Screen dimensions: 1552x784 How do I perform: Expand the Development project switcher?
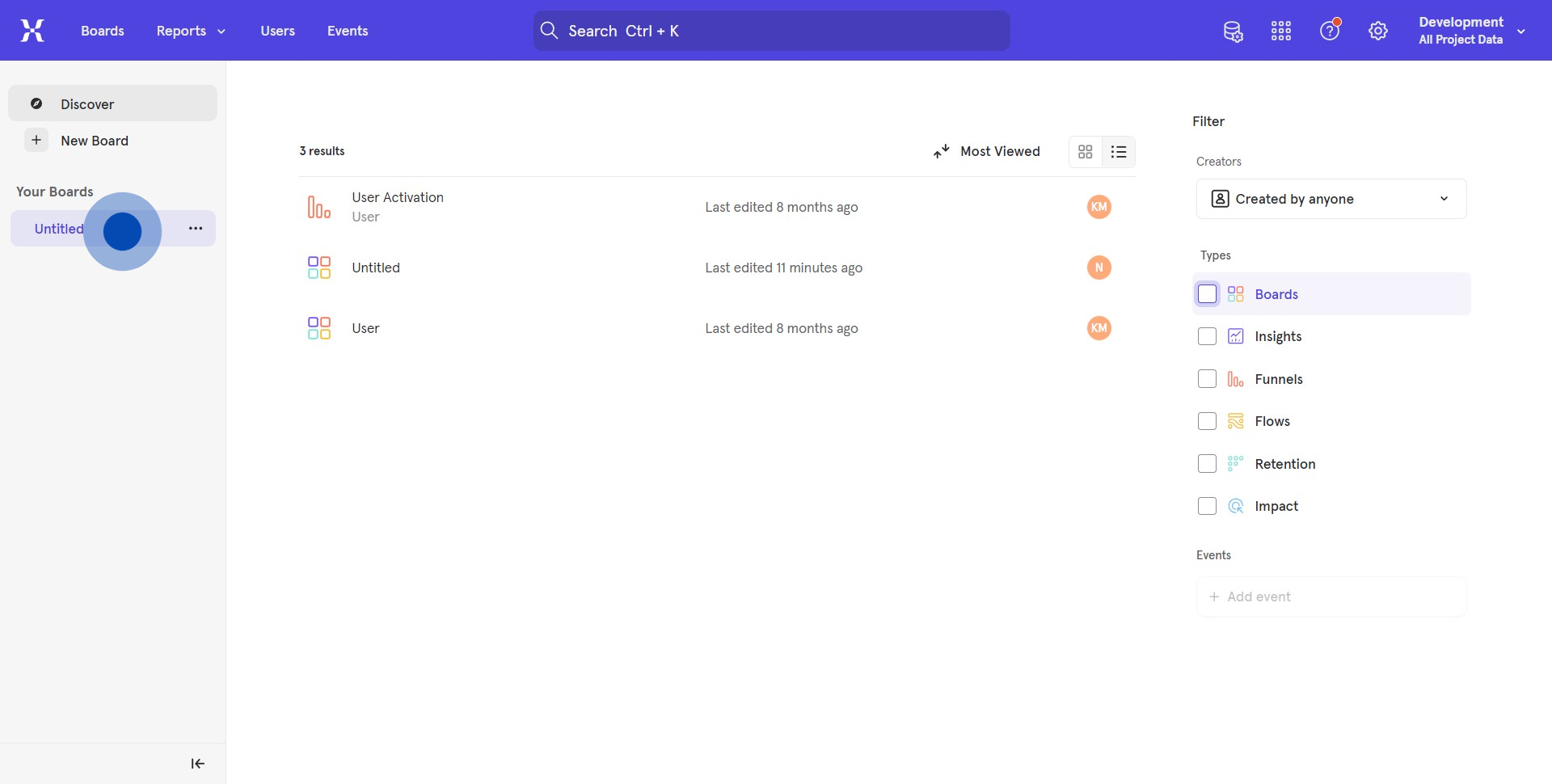click(x=1471, y=31)
